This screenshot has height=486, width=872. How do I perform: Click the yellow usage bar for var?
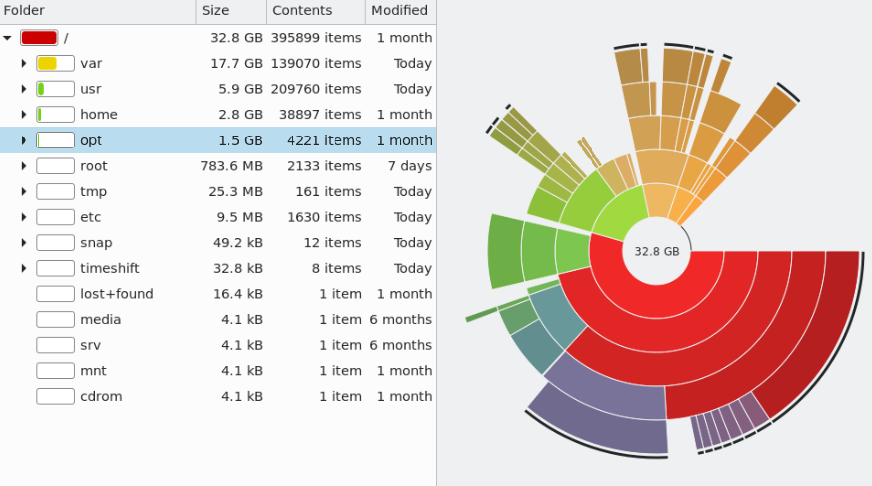pyautogui.click(x=56, y=63)
